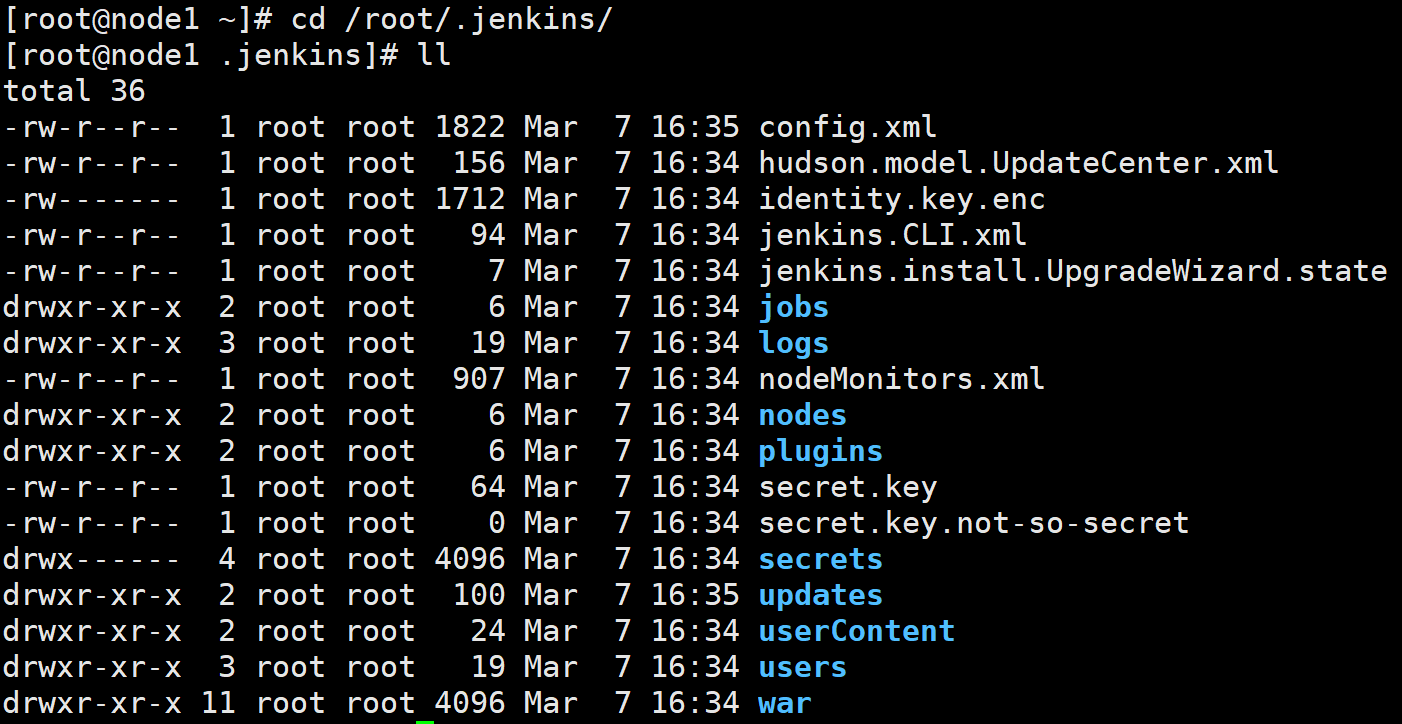Click the 1822 size value of config.xml

pyautogui.click(x=470, y=127)
